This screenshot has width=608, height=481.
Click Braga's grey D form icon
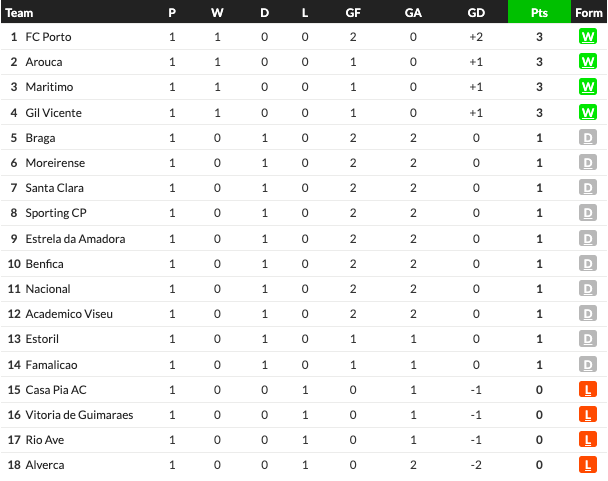[587, 138]
